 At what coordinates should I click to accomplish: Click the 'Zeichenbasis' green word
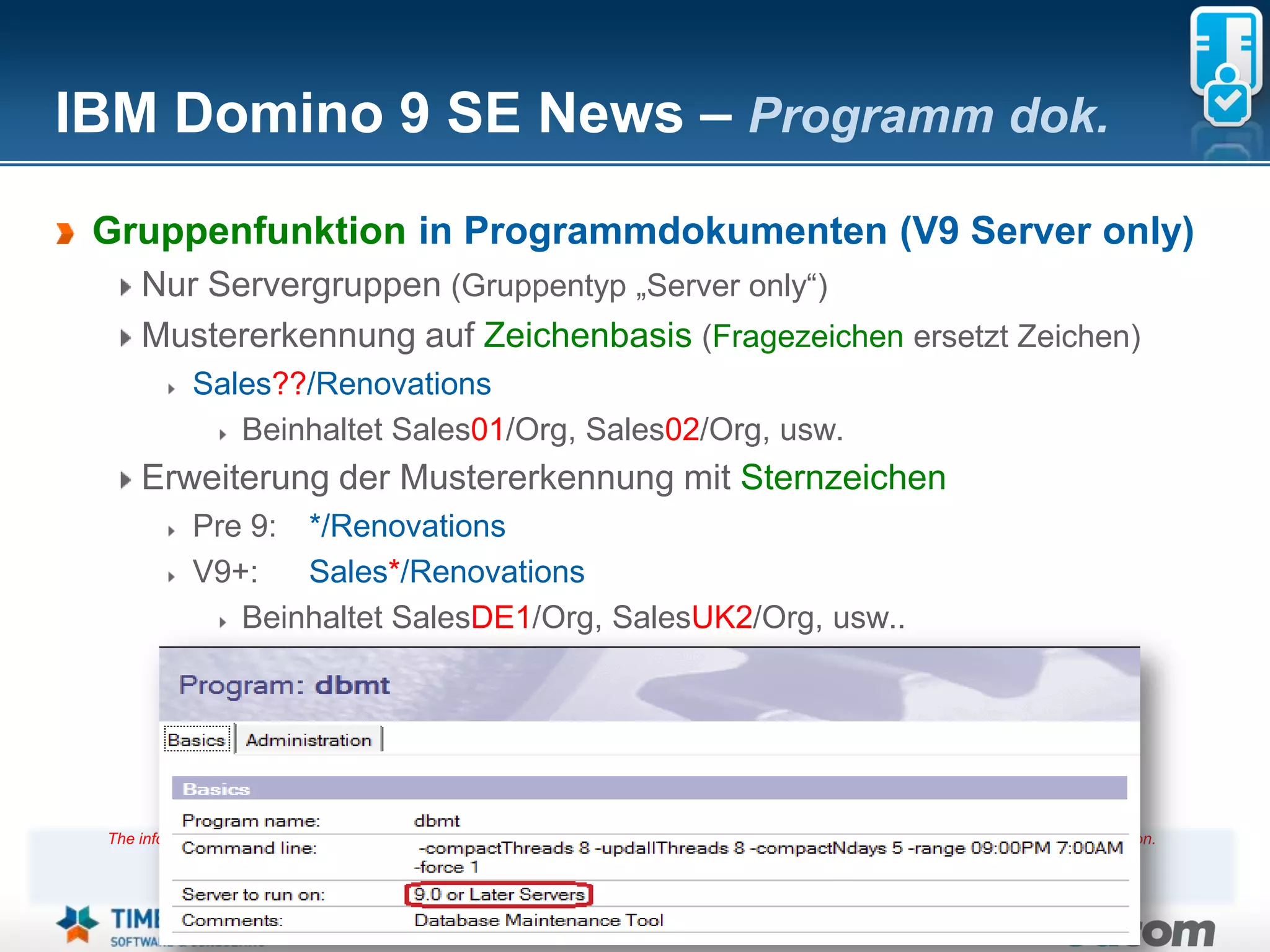click(x=587, y=336)
